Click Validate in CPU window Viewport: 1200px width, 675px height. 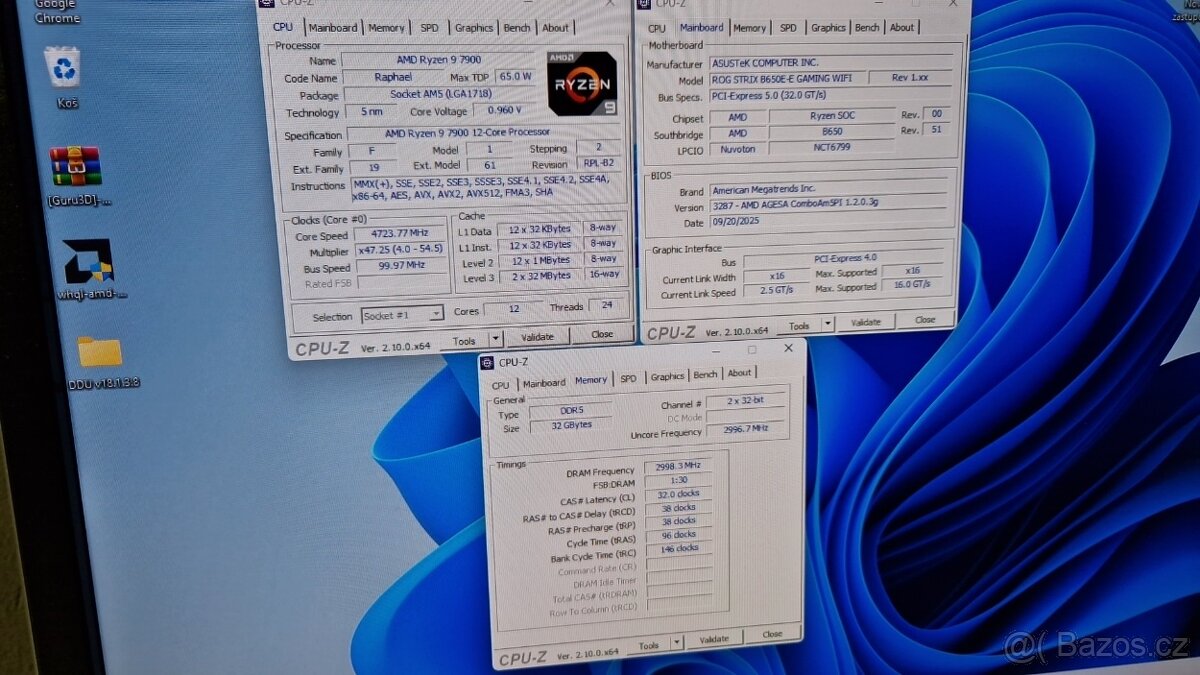click(537, 337)
